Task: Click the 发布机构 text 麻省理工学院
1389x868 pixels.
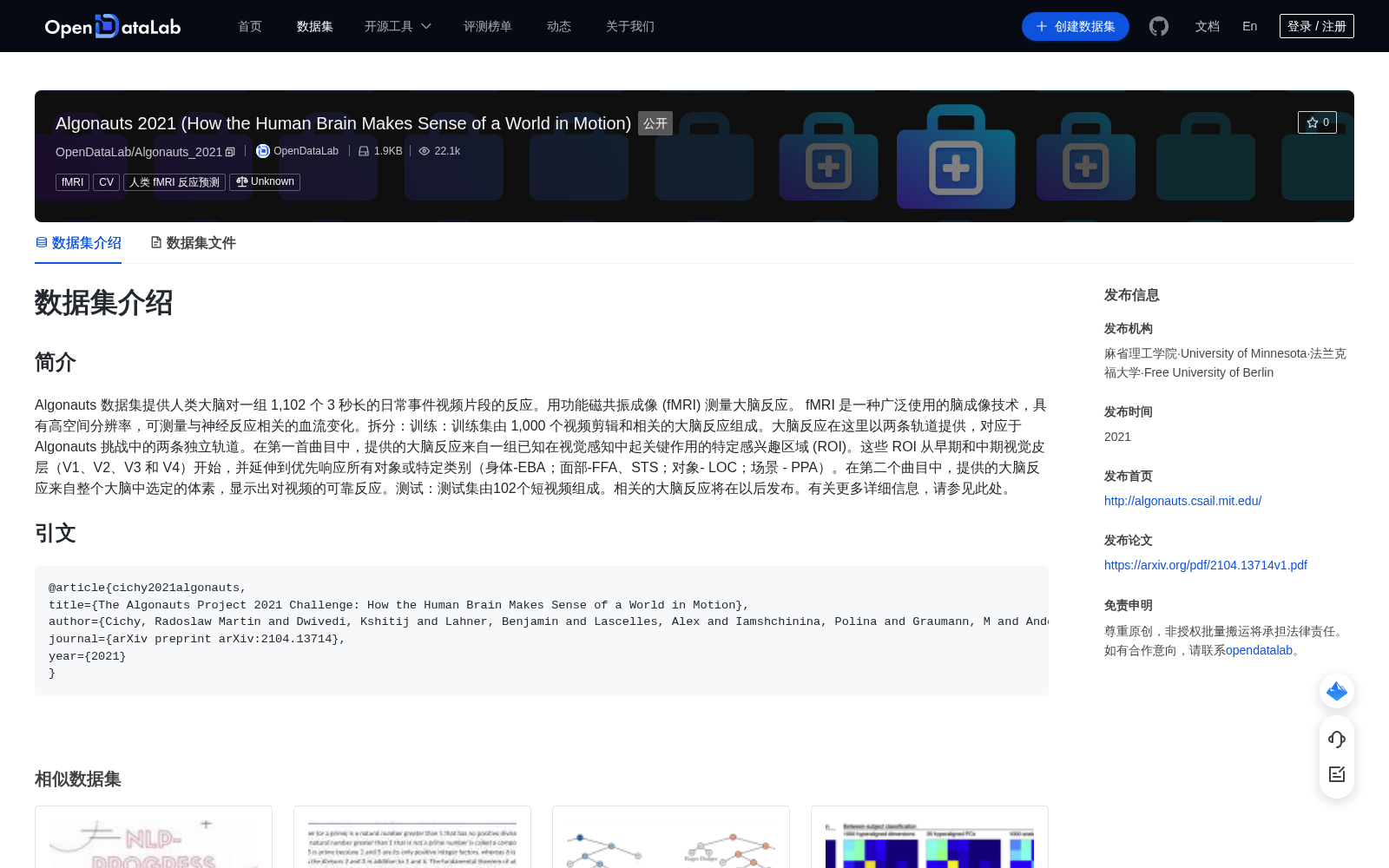Action: click(1141, 353)
